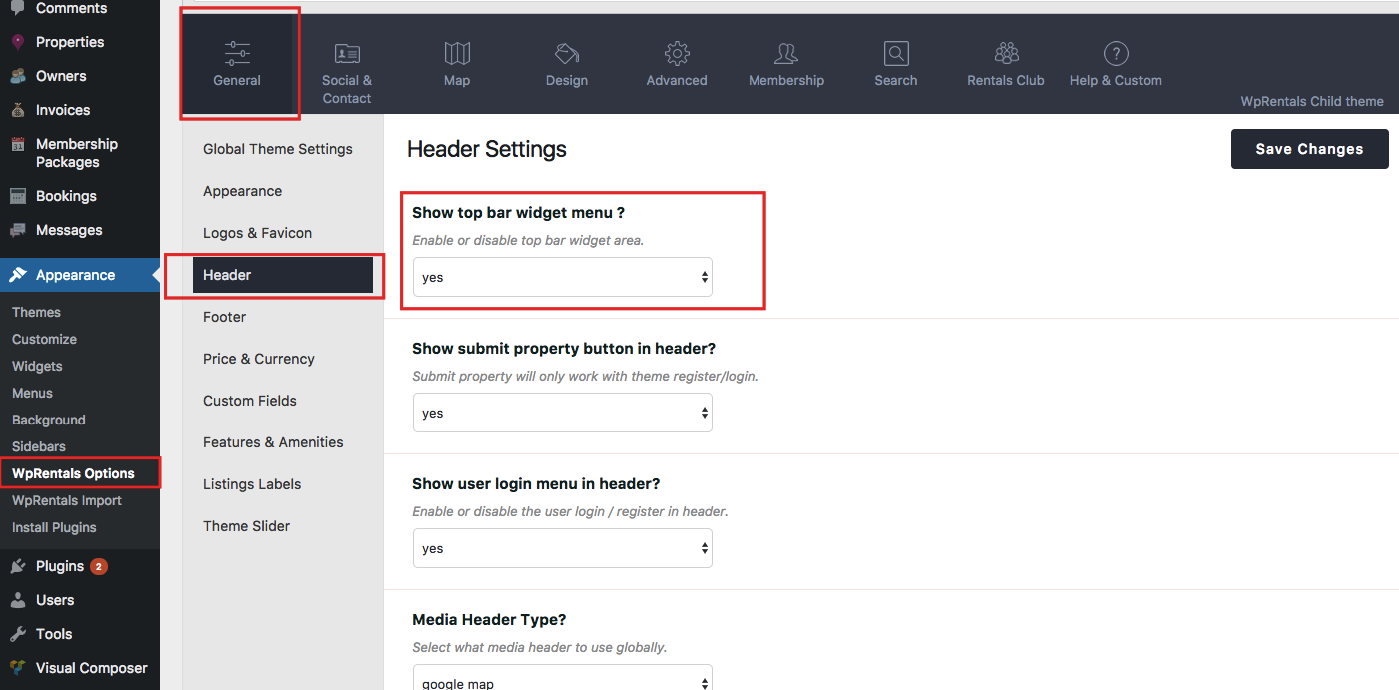Select Global Theme Settings section
This screenshot has width=1399, height=690.
click(278, 149)
